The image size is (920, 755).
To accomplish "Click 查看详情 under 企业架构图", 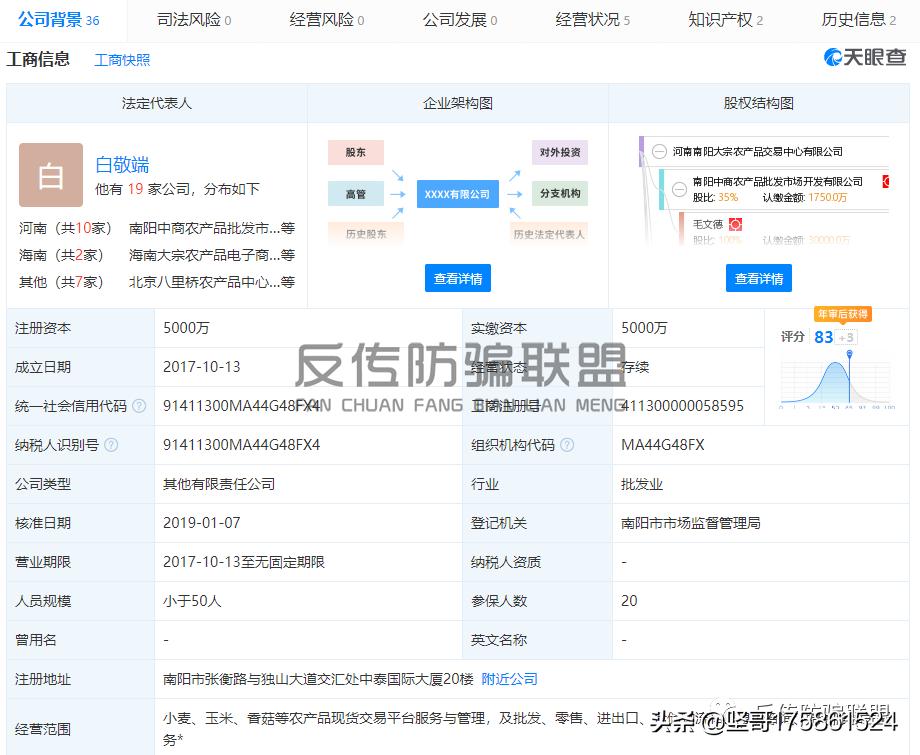I will (458, 278).
